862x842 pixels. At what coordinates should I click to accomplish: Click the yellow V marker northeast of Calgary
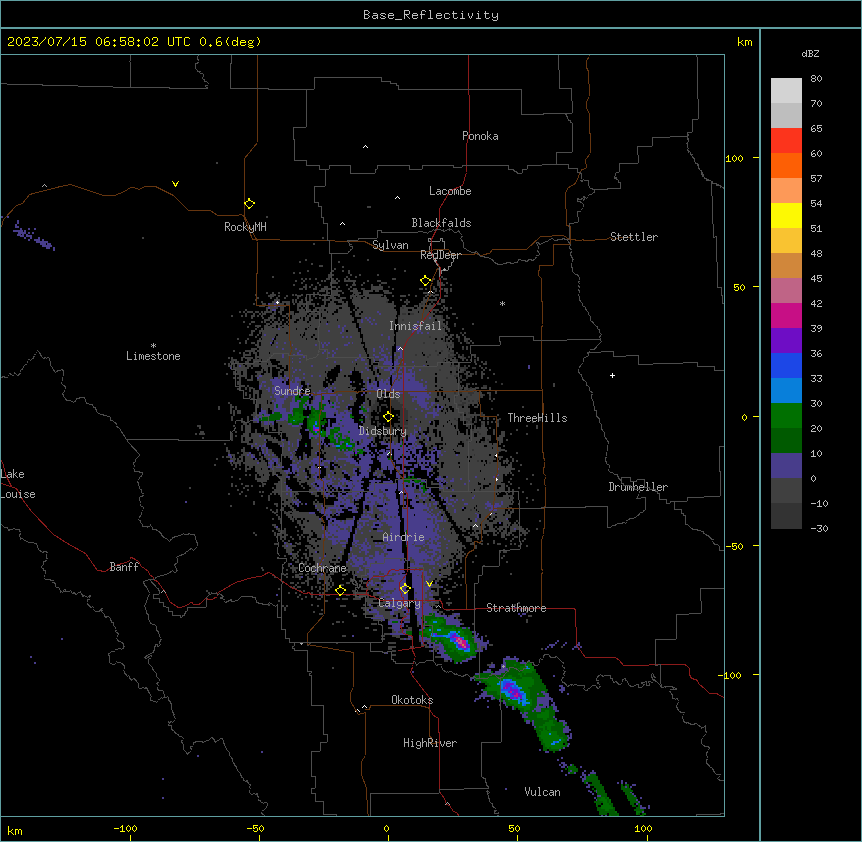tap(429, 584)
